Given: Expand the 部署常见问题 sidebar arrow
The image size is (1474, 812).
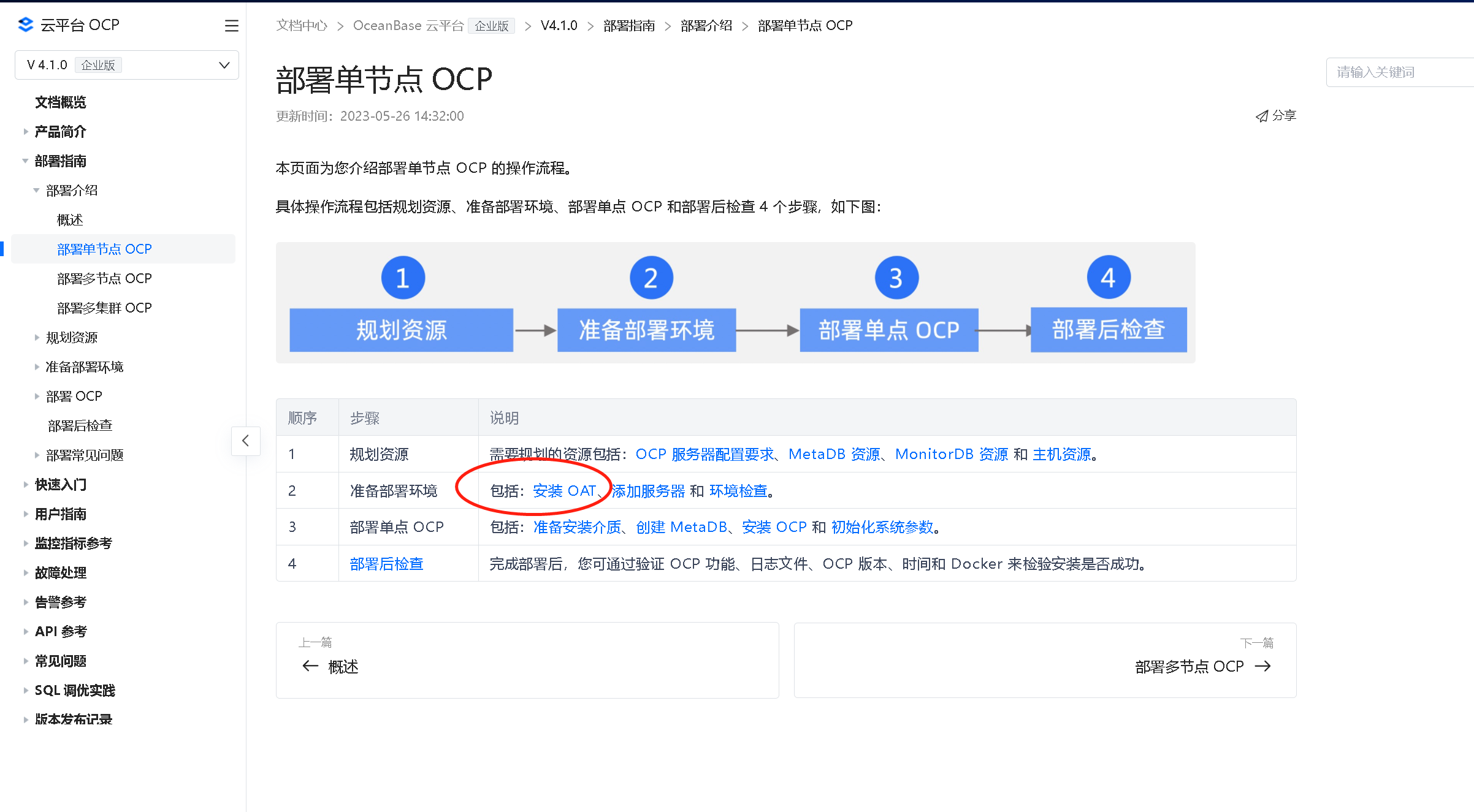Looking at the screenshot, I should coord(37,455).
